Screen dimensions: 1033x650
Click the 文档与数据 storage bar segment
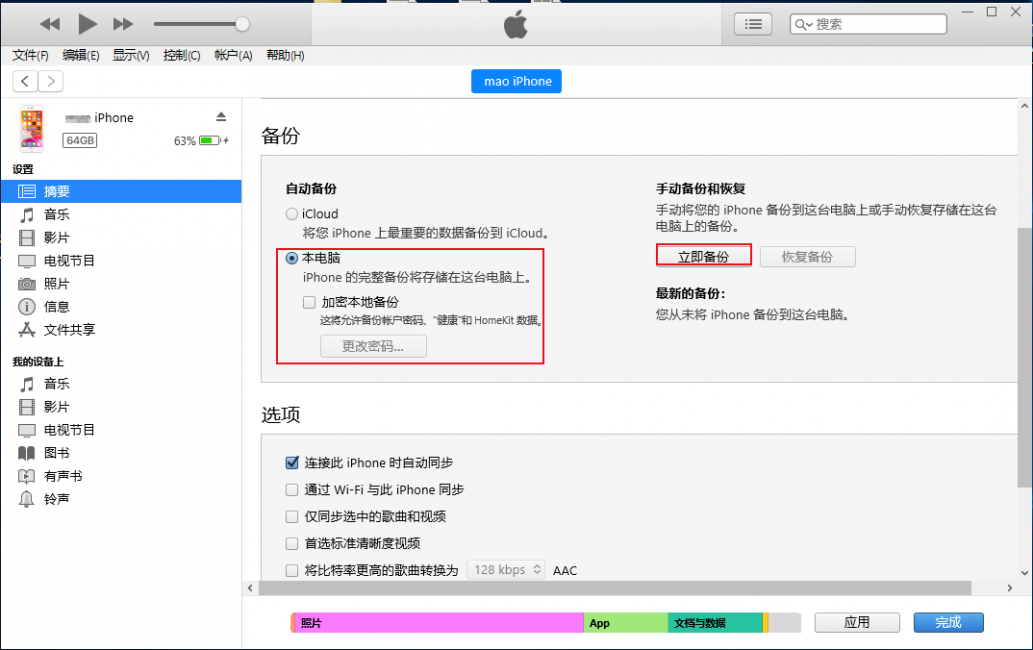[x=715, y=623]
